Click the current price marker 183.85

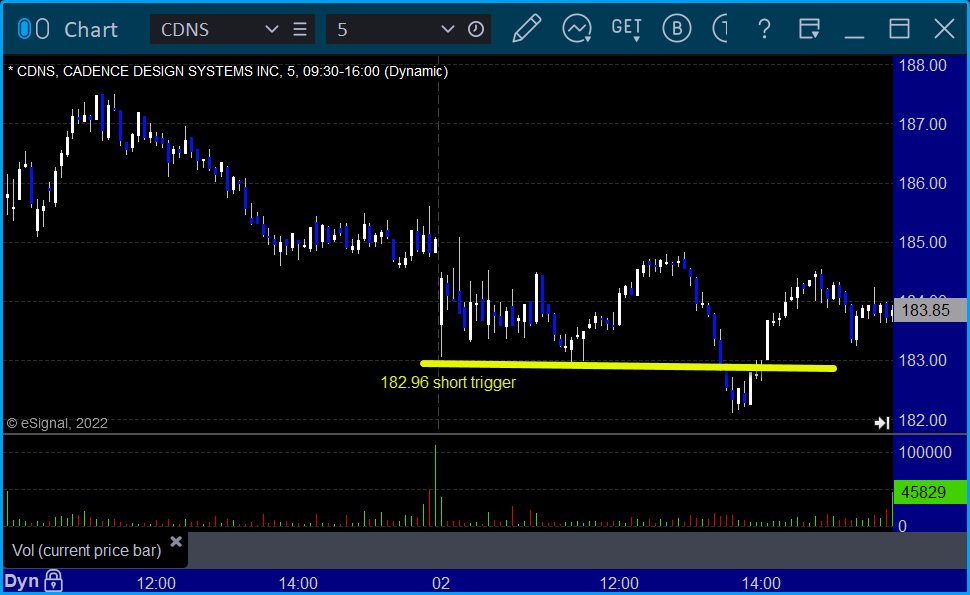930,310
